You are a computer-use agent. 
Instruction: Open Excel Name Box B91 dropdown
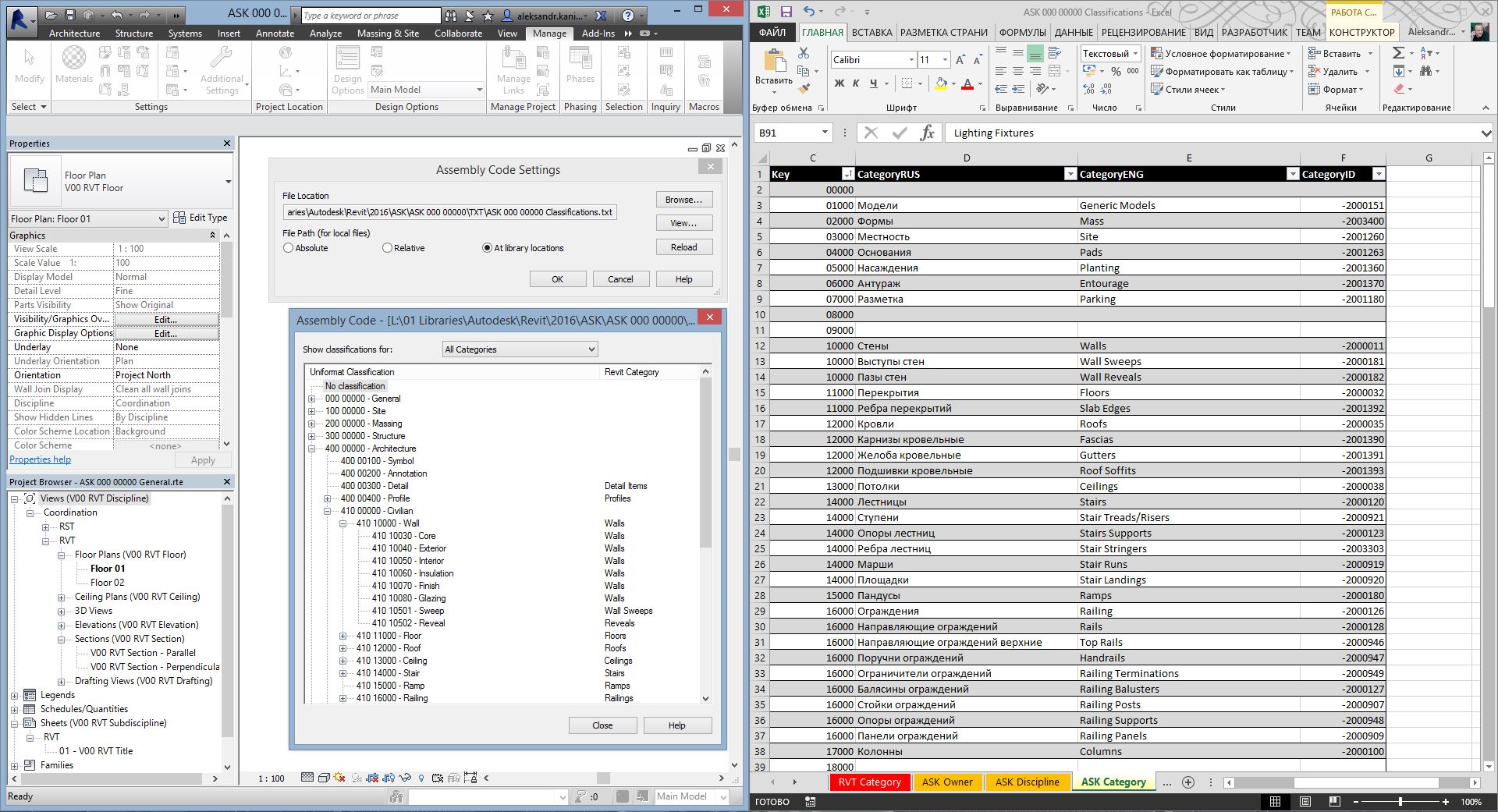click(x=824, y=133)
